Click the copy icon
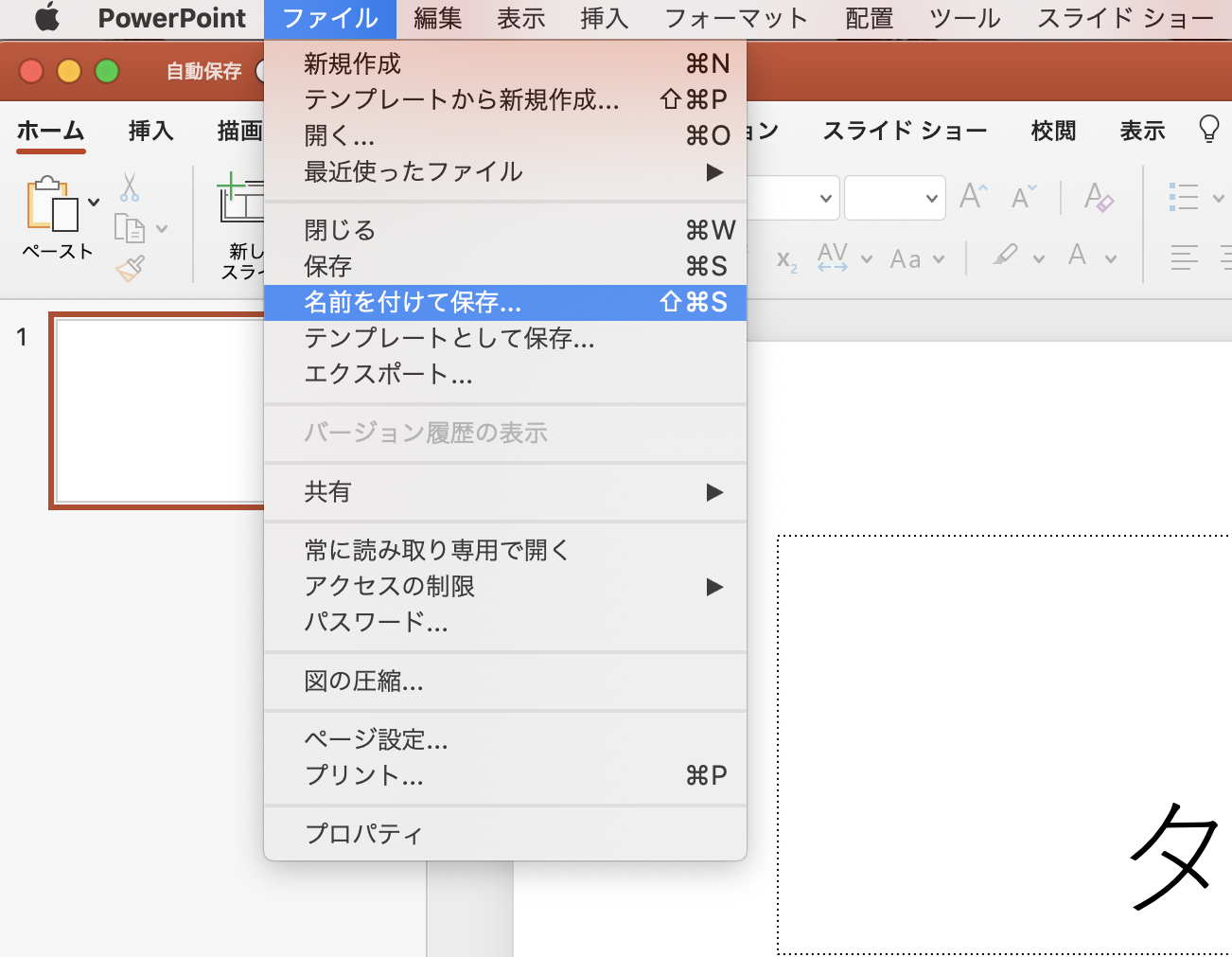The width and height of the screenshot is (1232, 957). click(130, 228)
